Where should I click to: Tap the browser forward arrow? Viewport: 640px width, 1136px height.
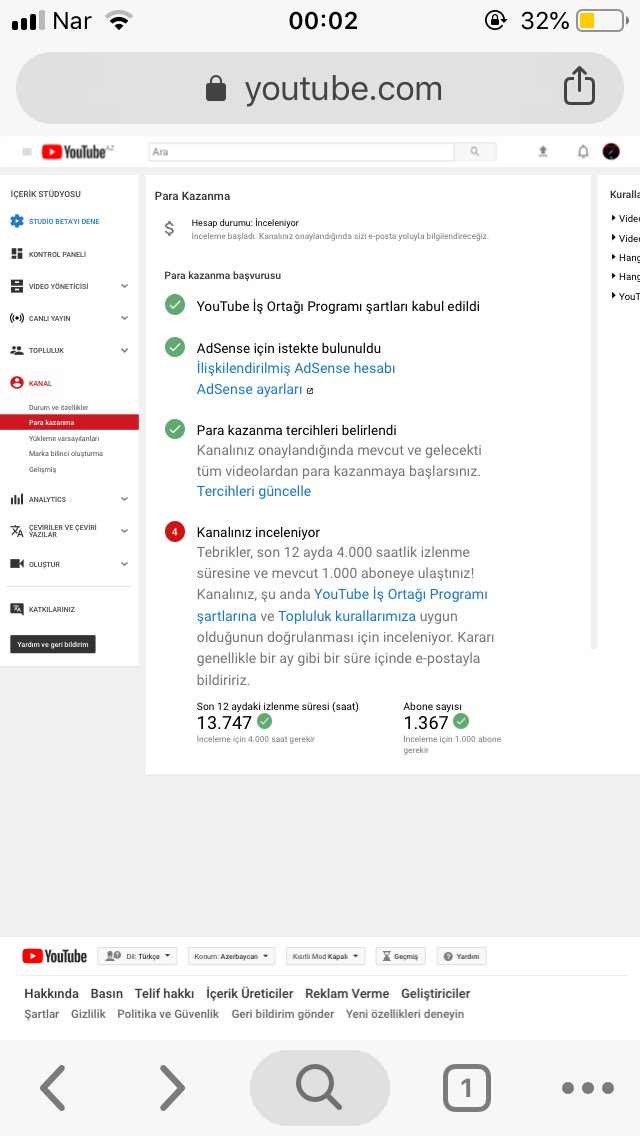click(172, 1087)
